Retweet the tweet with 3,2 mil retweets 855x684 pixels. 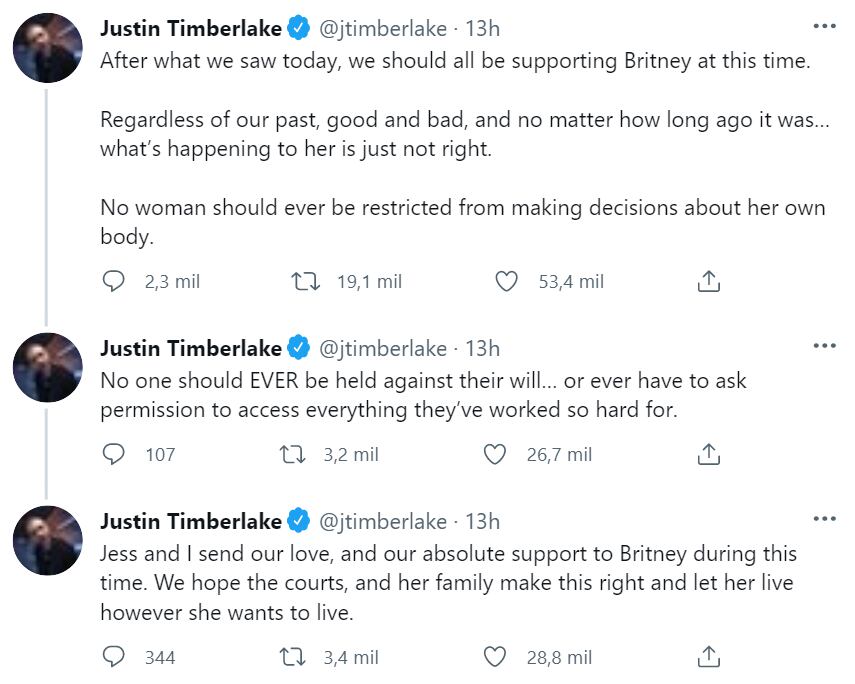292,455
